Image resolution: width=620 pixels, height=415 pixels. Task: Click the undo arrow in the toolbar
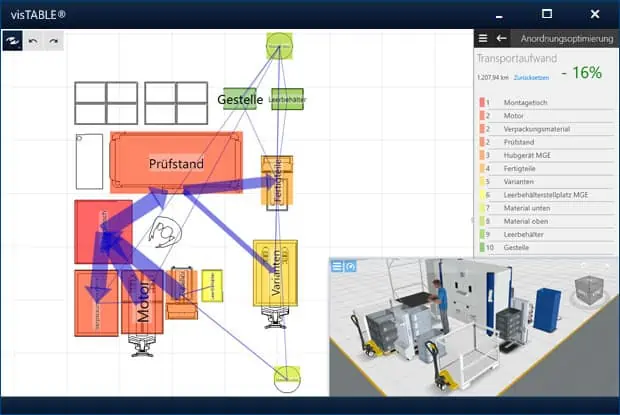[33, 41]
